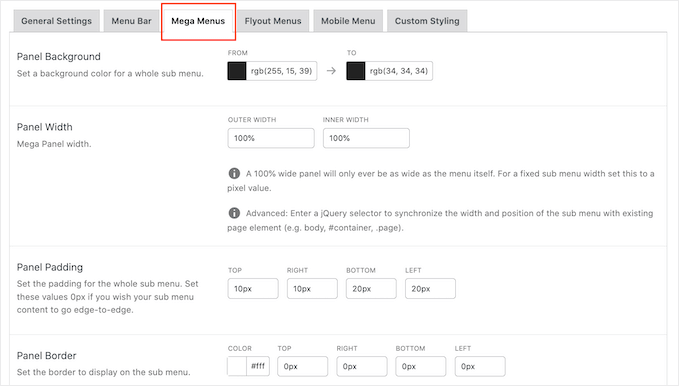Click the 'Mega Panel width.' description

(54, 144)
